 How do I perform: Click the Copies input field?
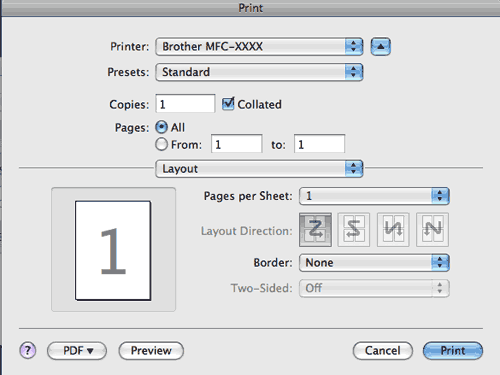(x=185, y=104)
